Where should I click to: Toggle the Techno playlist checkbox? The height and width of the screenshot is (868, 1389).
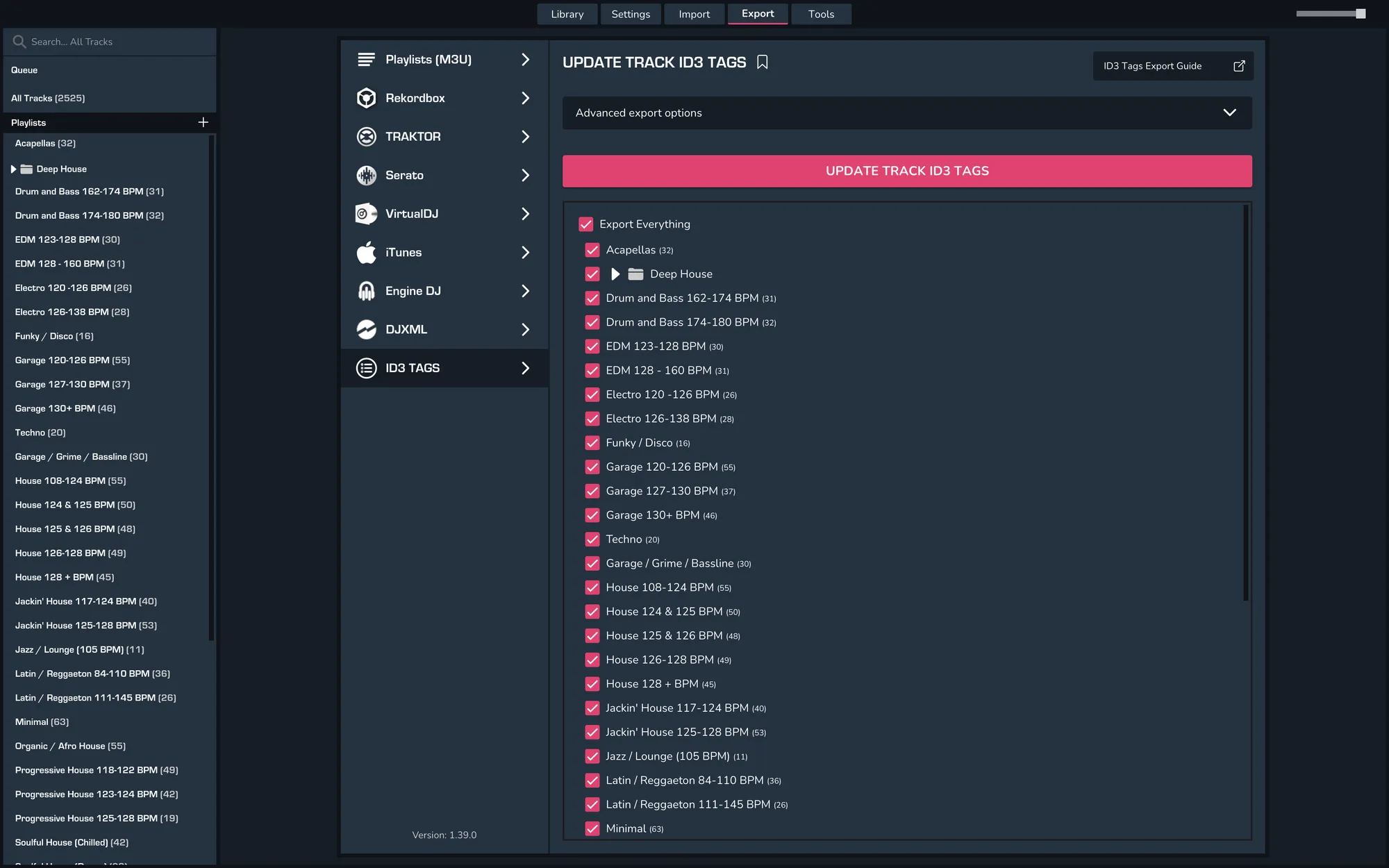coord(592,539)
